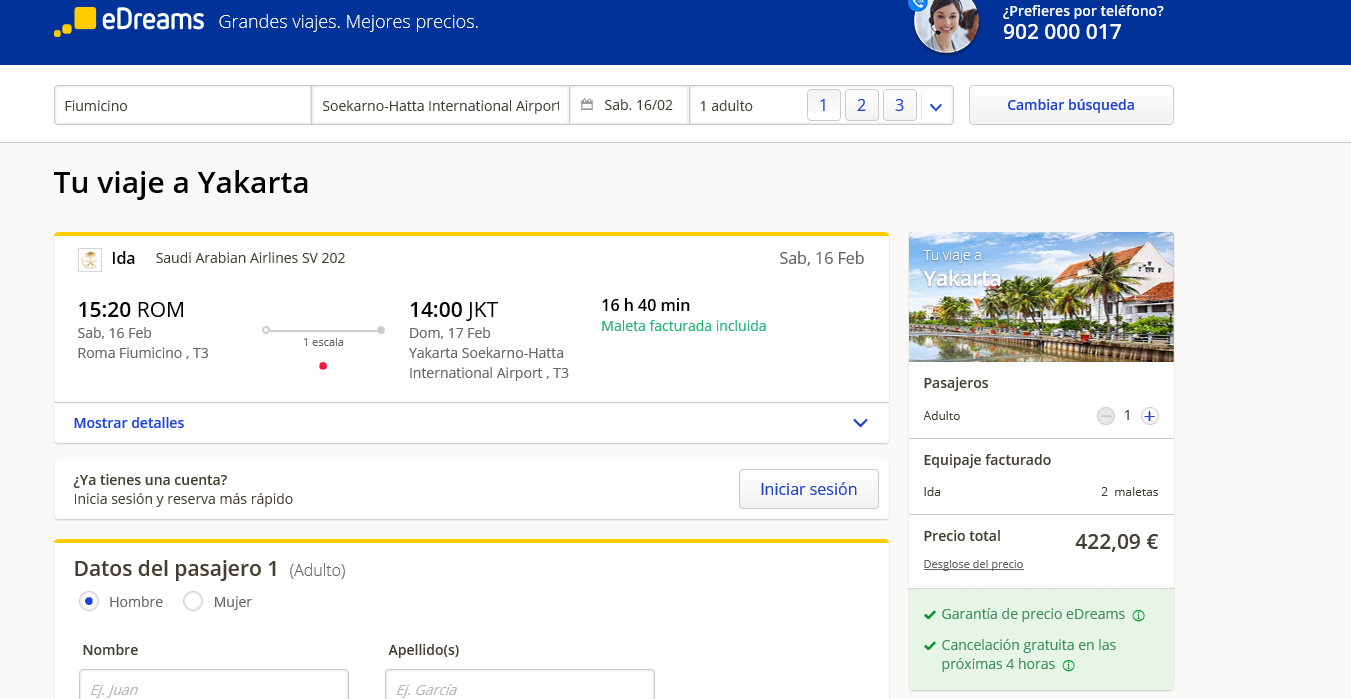Click the Nombre input field
Image resolution: width=1351 pixels, height=699 pixels.
[214, 685]
